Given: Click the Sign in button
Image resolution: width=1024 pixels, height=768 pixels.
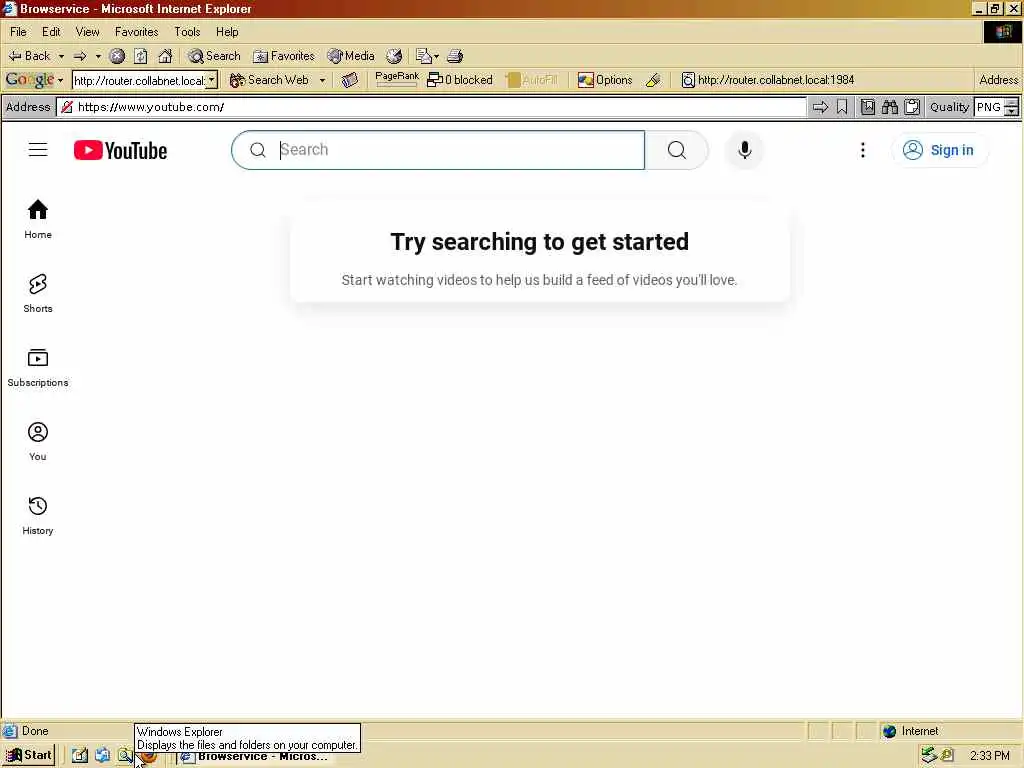Looking at the screenshot, I should (x=939, y=150).
